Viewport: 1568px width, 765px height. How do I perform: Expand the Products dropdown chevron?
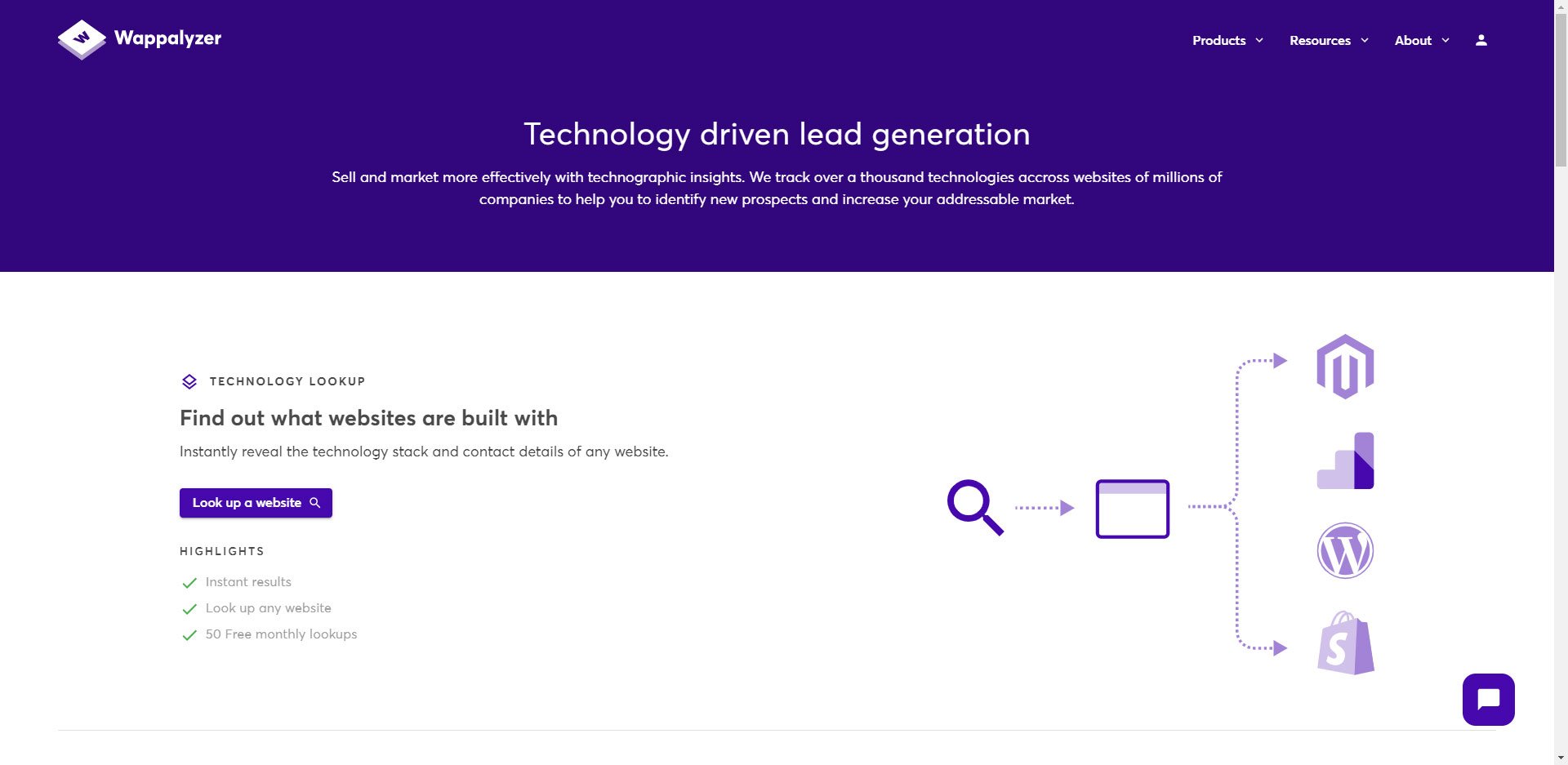point(1259,40)
